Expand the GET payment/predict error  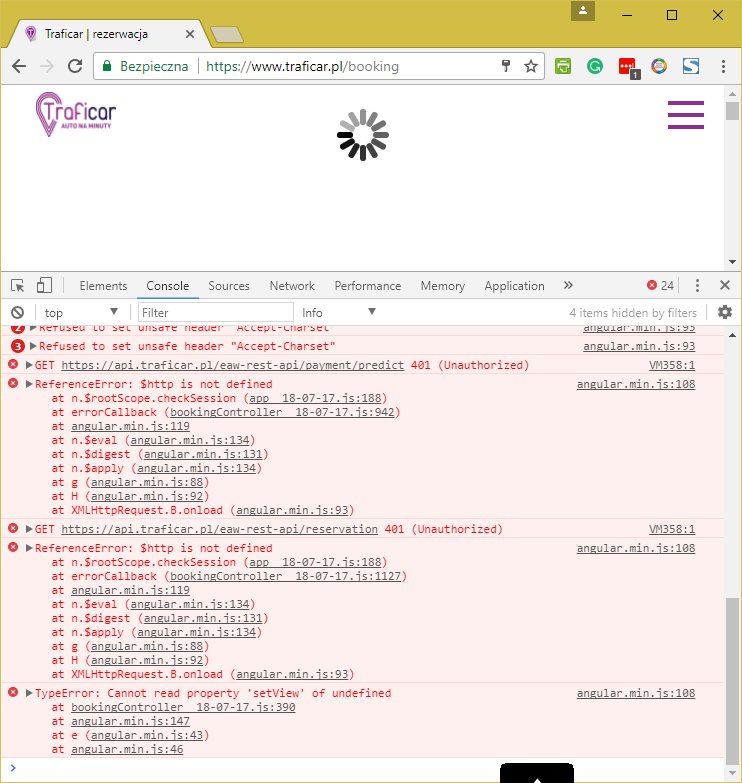coord(29,365)
